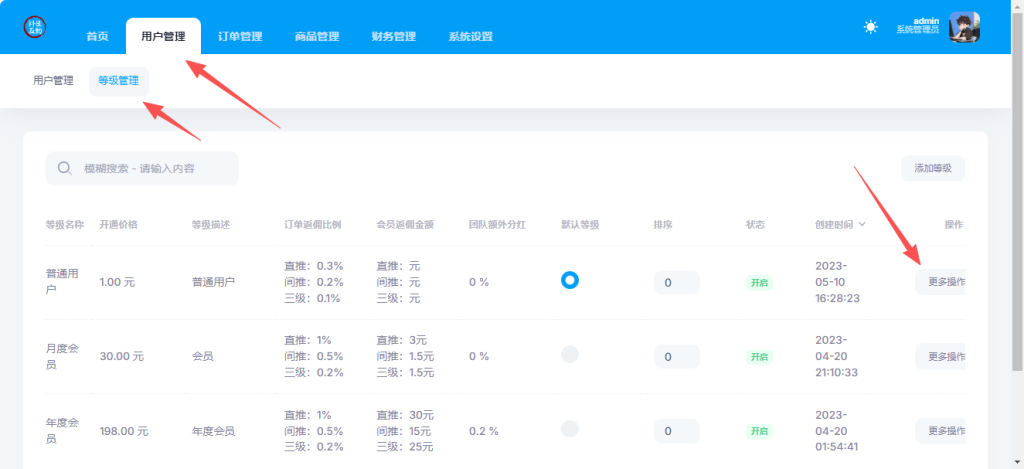Viewport: 1024px width, 469px height.
Task: Focus the 模糊搜索 input field
Action: 142,169
